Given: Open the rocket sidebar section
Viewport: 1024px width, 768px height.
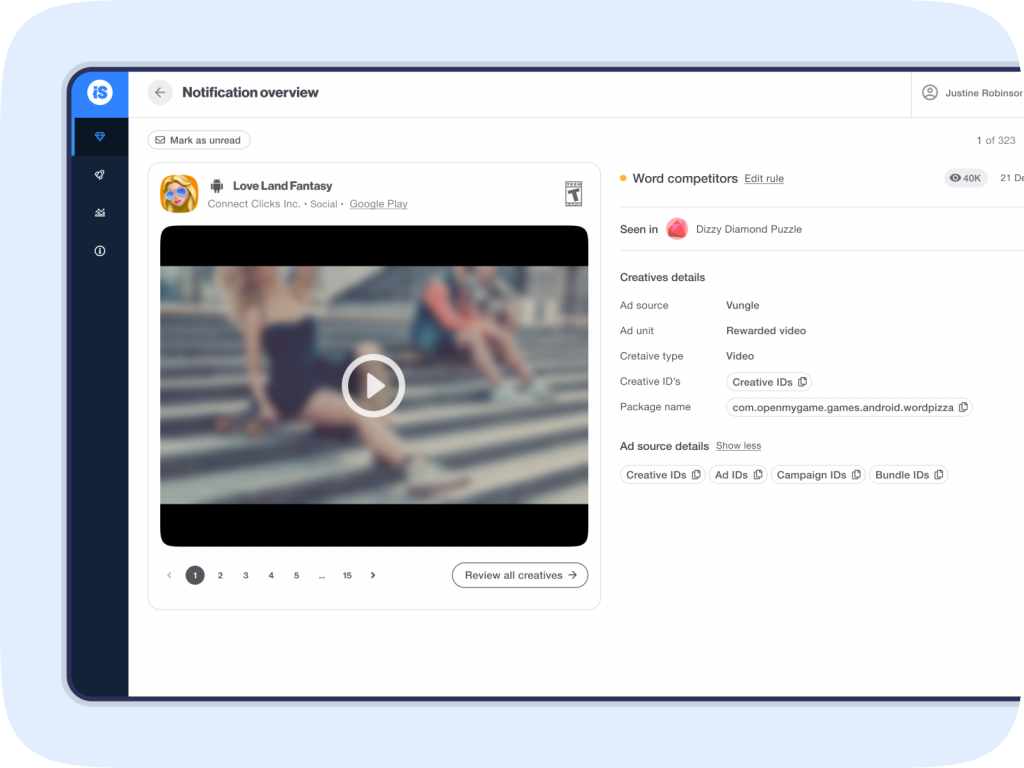Looking at the screenshot, I should [x=100, y=174].
